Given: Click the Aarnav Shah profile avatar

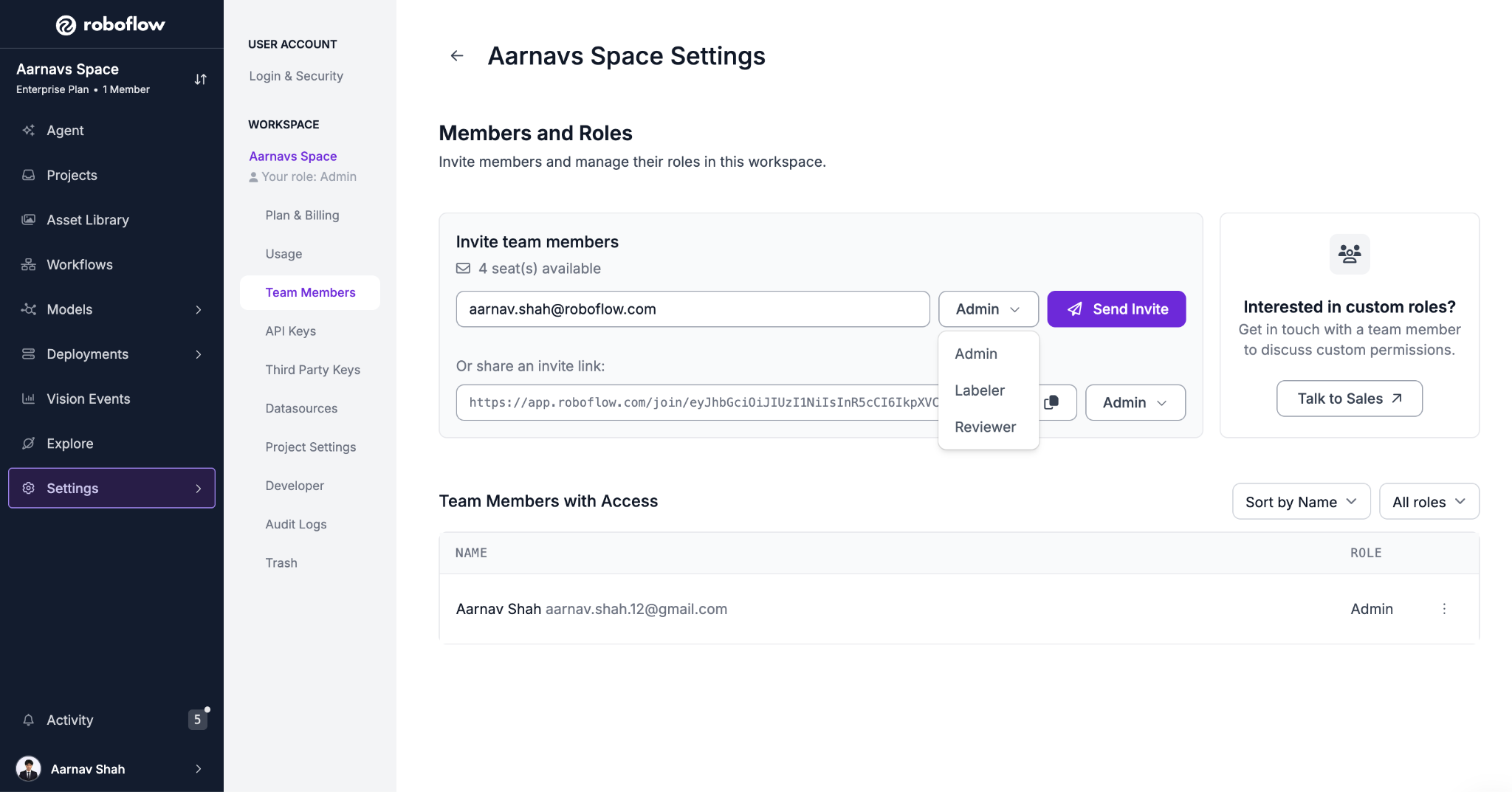Looking at the screenshot, I should [x=29, y=768].
